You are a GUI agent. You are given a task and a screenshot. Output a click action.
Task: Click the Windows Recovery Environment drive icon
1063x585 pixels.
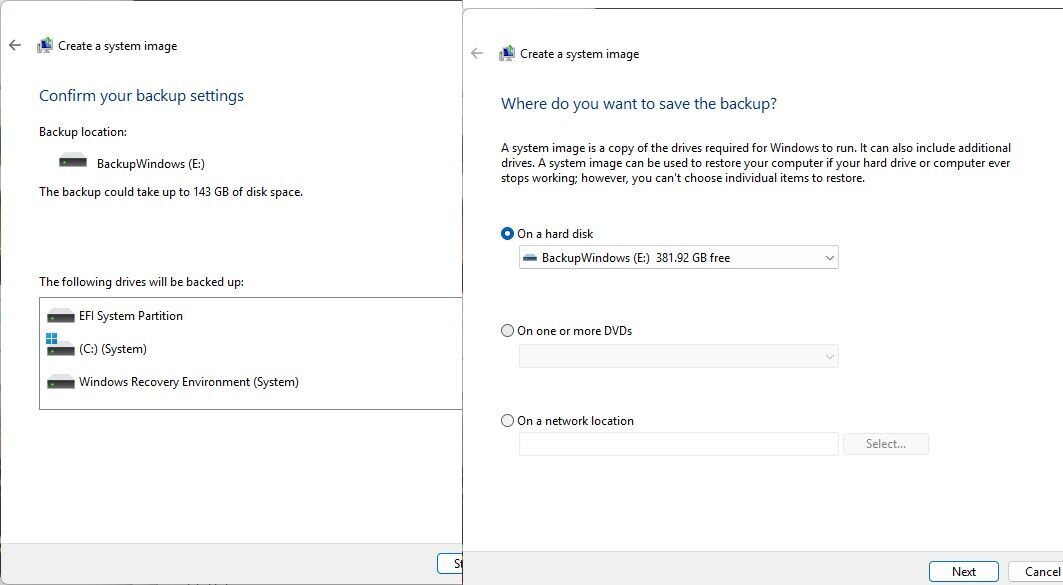coord(61,382)
